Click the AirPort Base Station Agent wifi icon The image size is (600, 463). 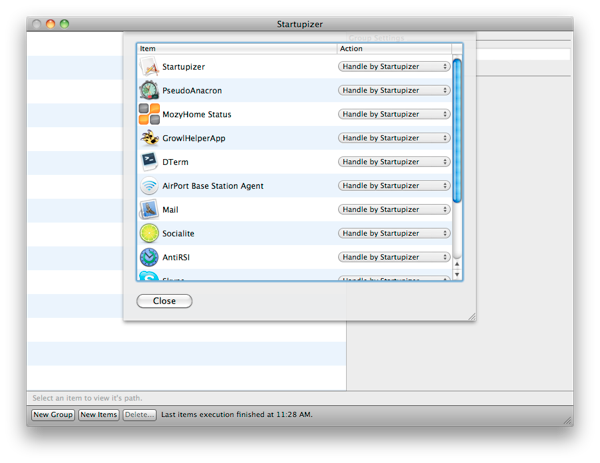[149, 186]
